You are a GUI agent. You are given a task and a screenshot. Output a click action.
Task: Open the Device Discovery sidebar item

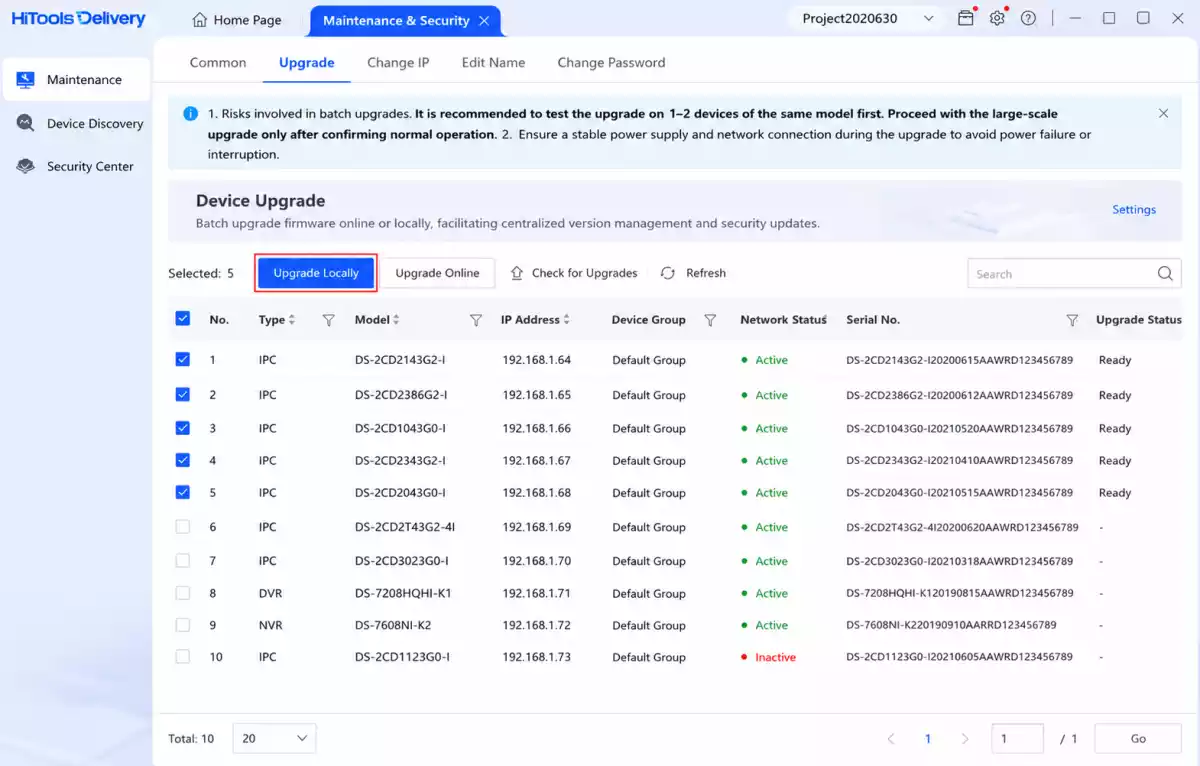click(80, 123)
